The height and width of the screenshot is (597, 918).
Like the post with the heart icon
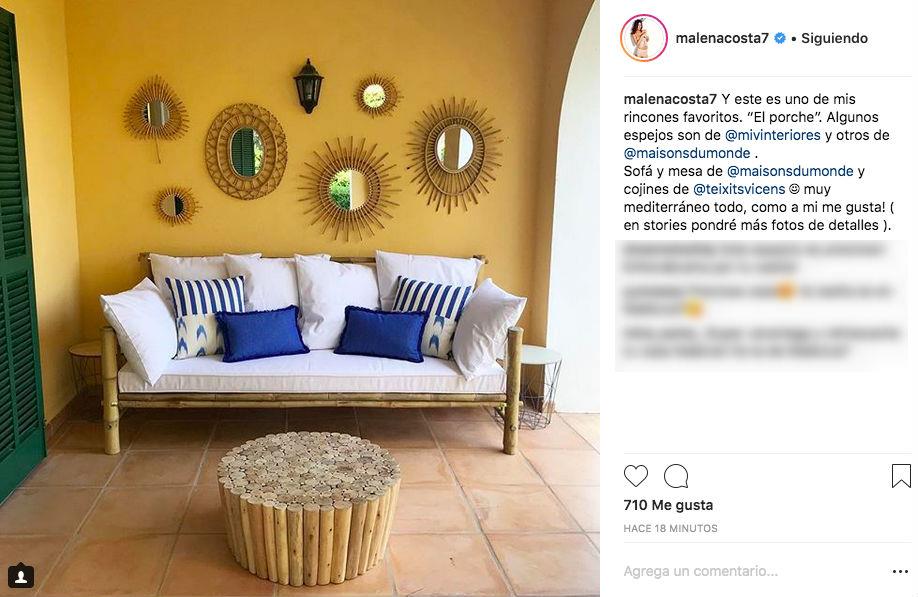click(x=636, y=476)
